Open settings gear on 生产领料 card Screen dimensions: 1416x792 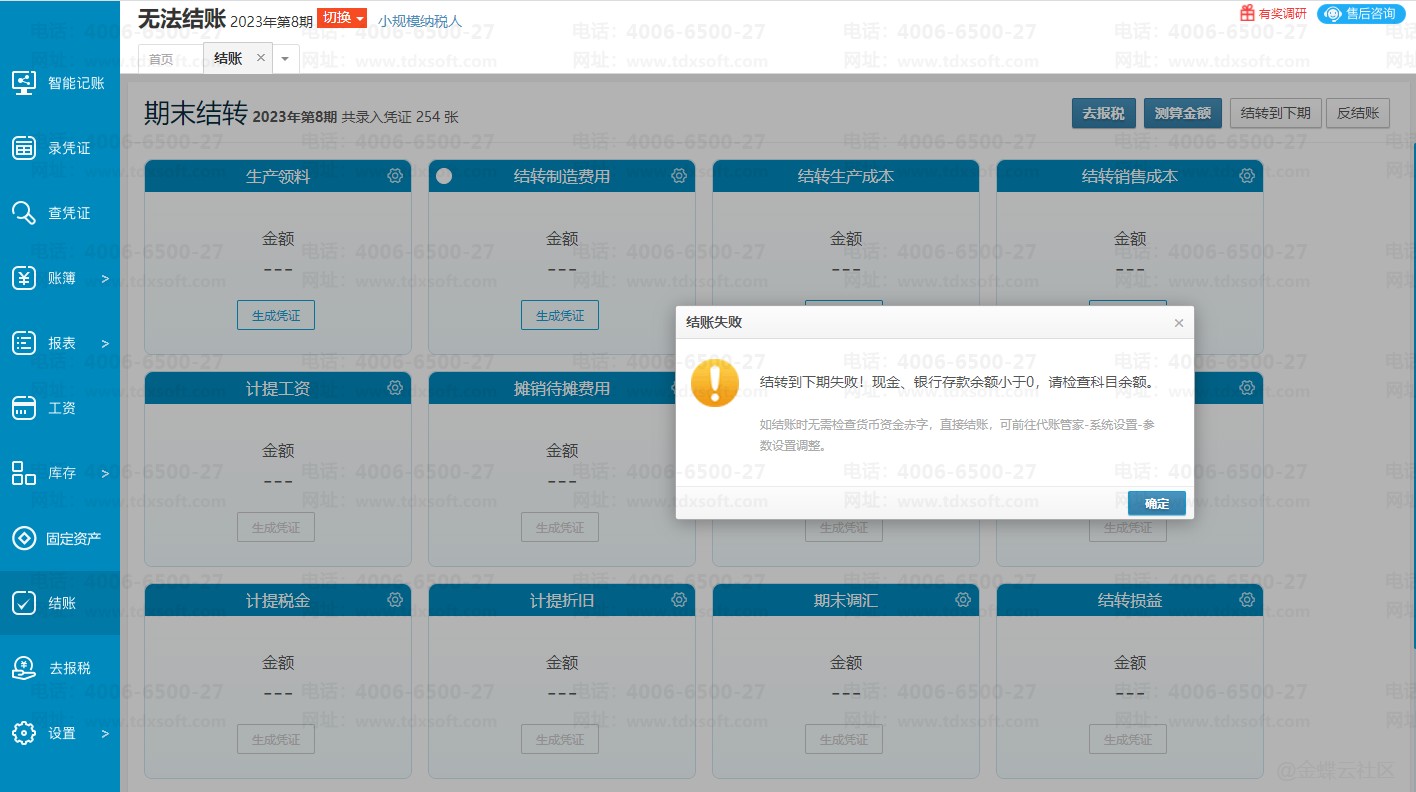click(x=395, y=176)
